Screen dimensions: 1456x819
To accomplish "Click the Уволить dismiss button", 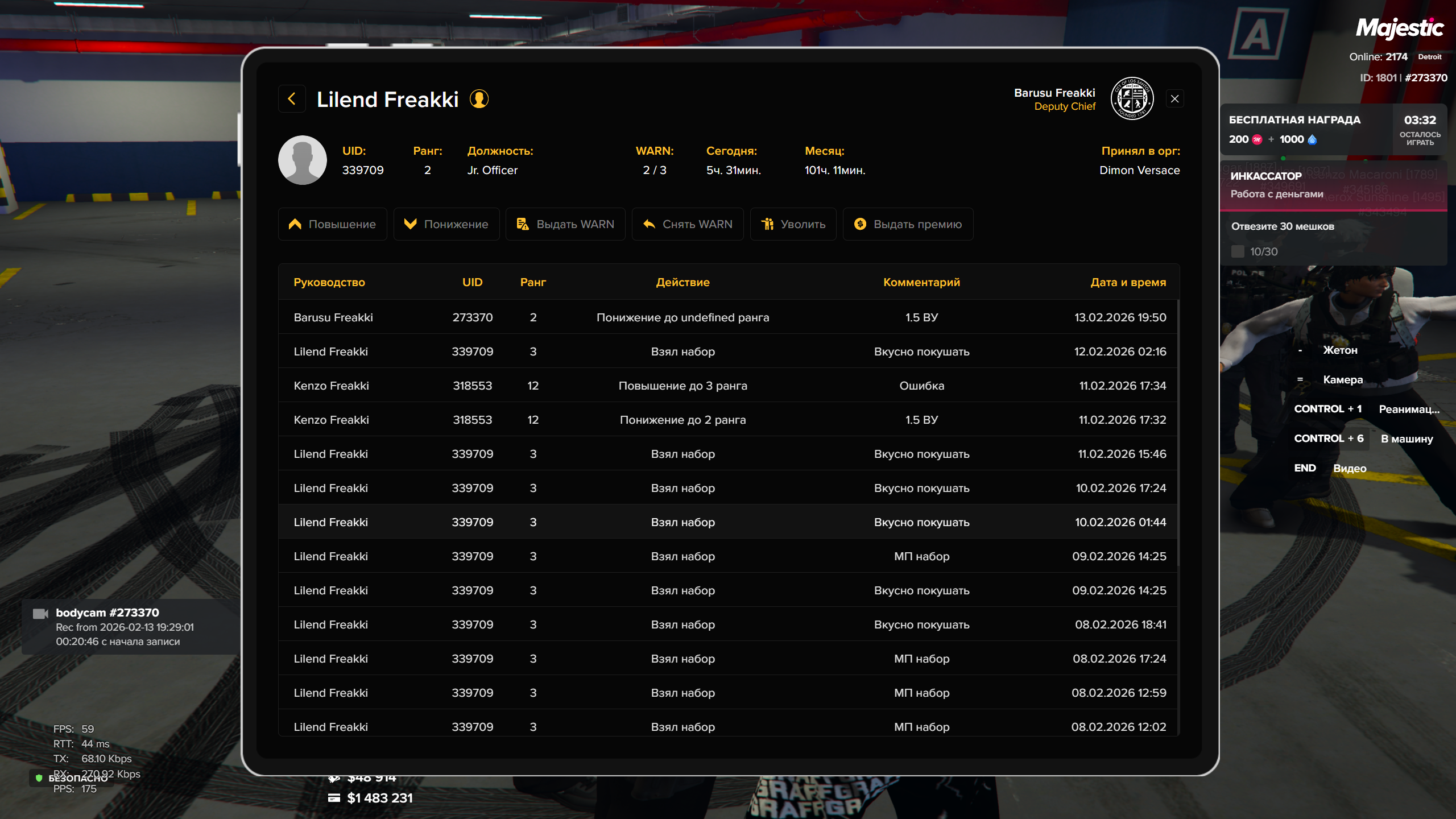I will click(793, 224).
